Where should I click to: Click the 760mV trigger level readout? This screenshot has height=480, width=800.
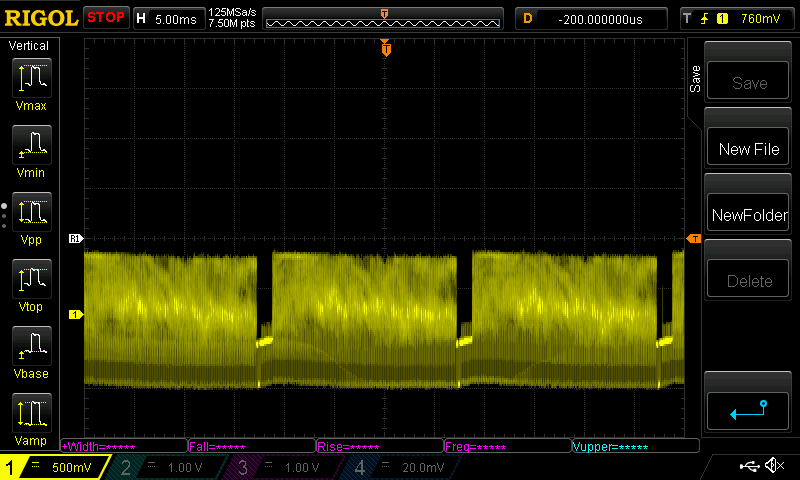[760, 19]
